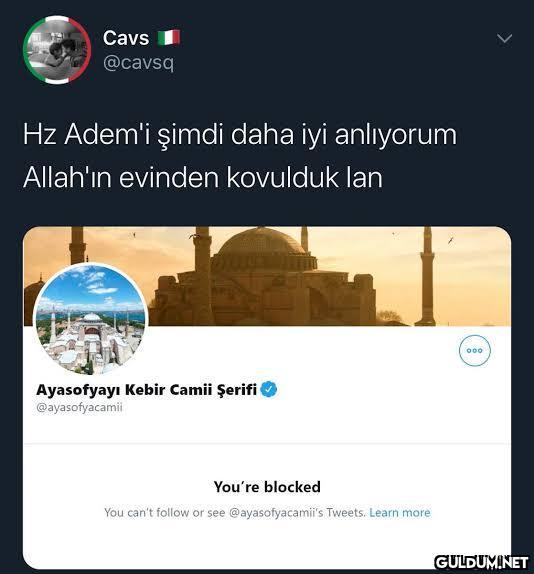Open the @cavsq handle
Image resolution: width=534 pixels, height=574 pixels.
[x=138, y=63]
